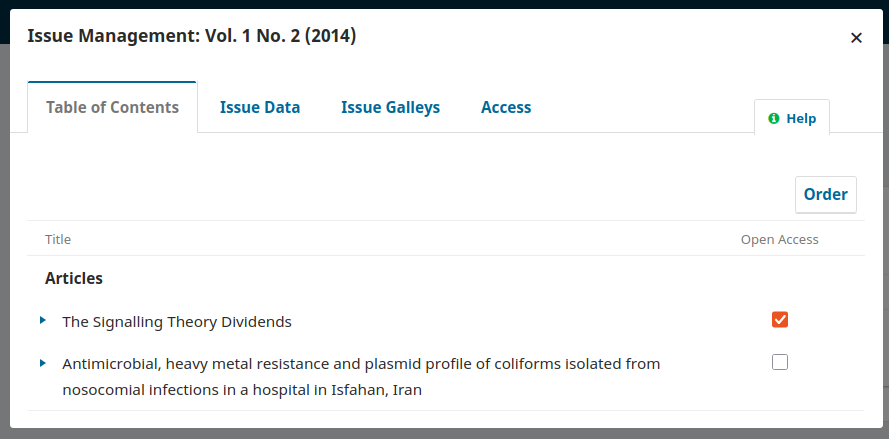The width and height of the screenshot is (889, 439).
Task: Click The Signalling Theory Dividends title
Action: point(177,322)
